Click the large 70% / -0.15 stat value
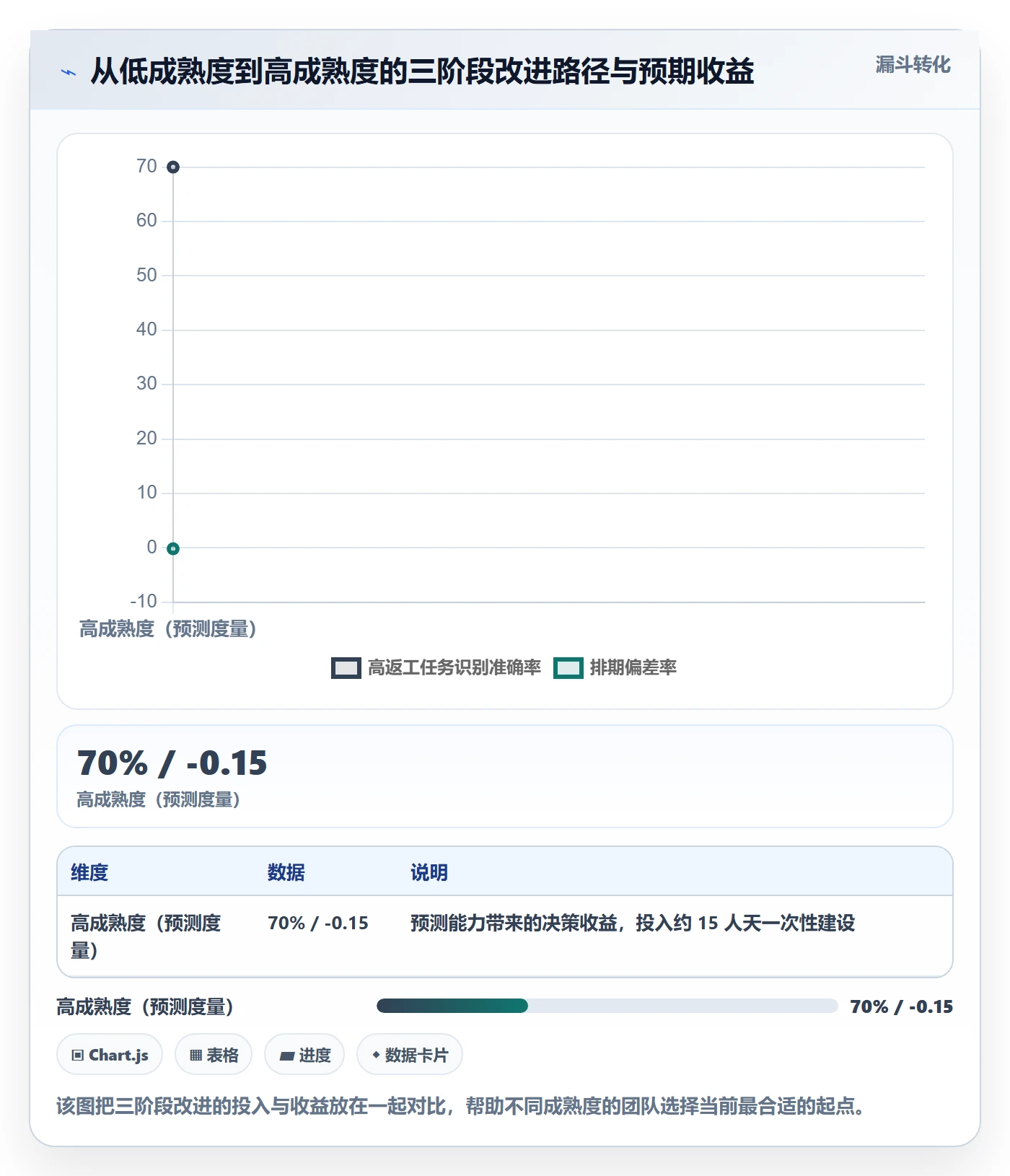This screenshot has height=1176, width=1010. tap(172, 763)
